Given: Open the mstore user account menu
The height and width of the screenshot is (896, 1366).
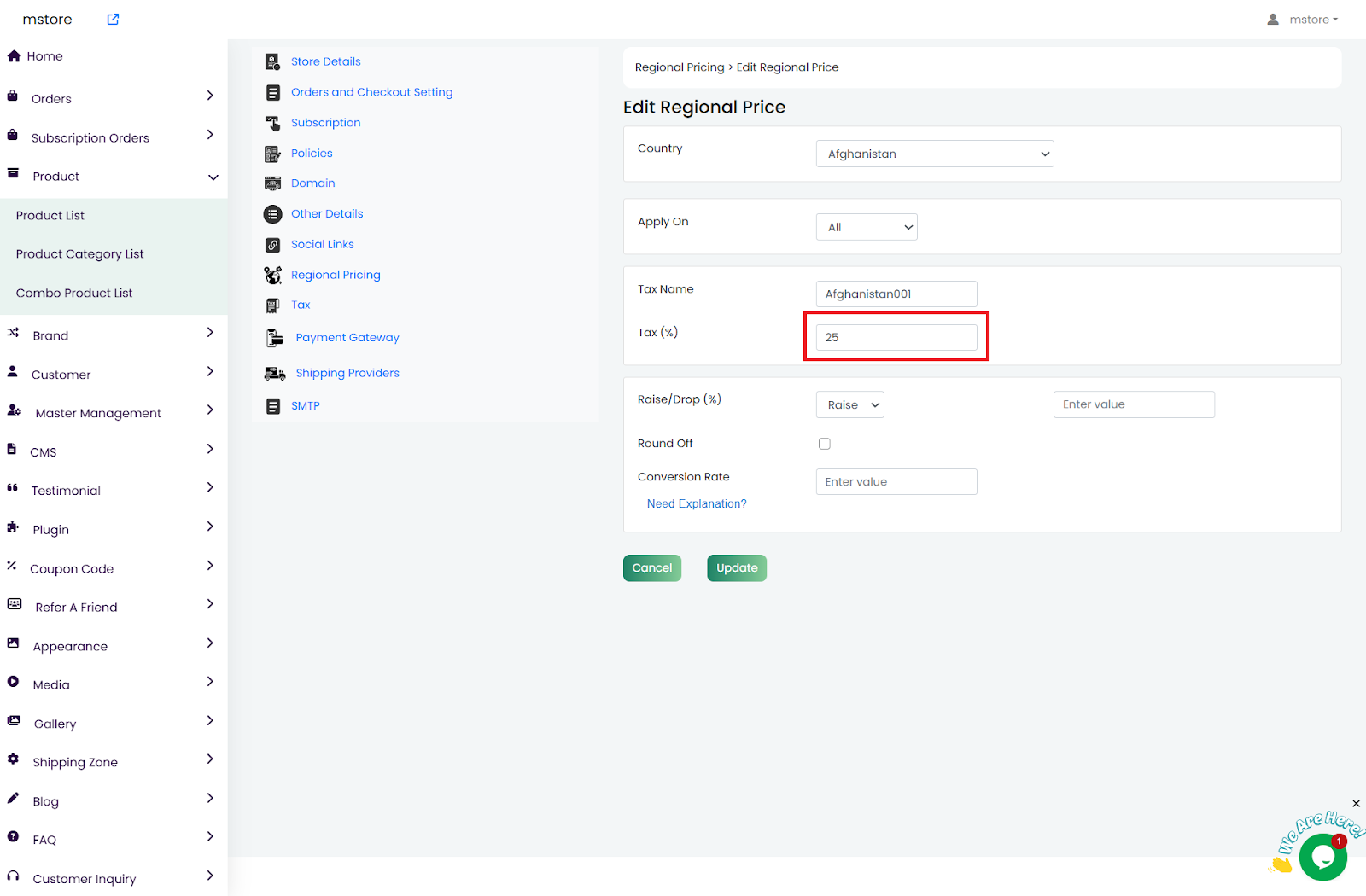Looking at the screenshot, I should 1303,20.
